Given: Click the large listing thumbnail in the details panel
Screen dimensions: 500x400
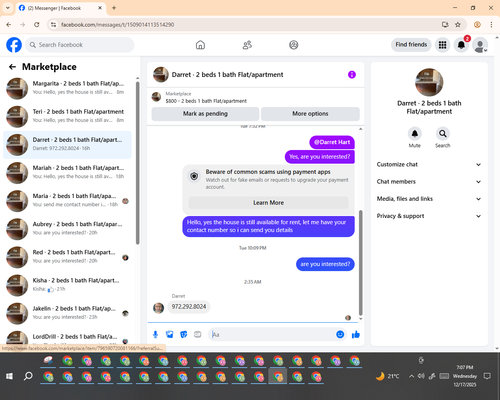Looking at the screenshot, I should point(429,82).
